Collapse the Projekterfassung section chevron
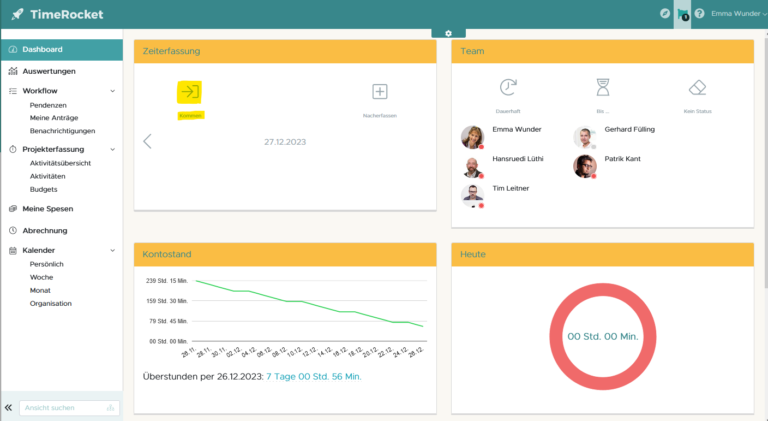The height and width of the screenshot is (421, 768). 112,149
